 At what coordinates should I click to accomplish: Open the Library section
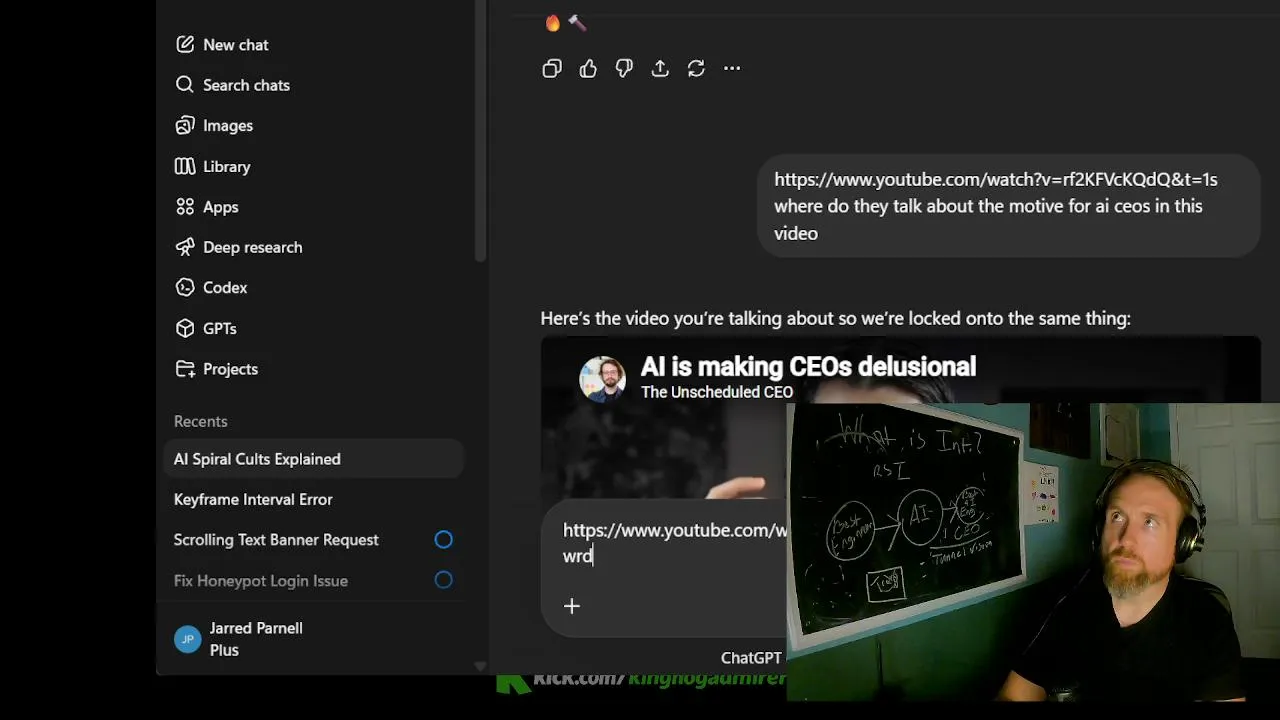click(x=314, y=167)
